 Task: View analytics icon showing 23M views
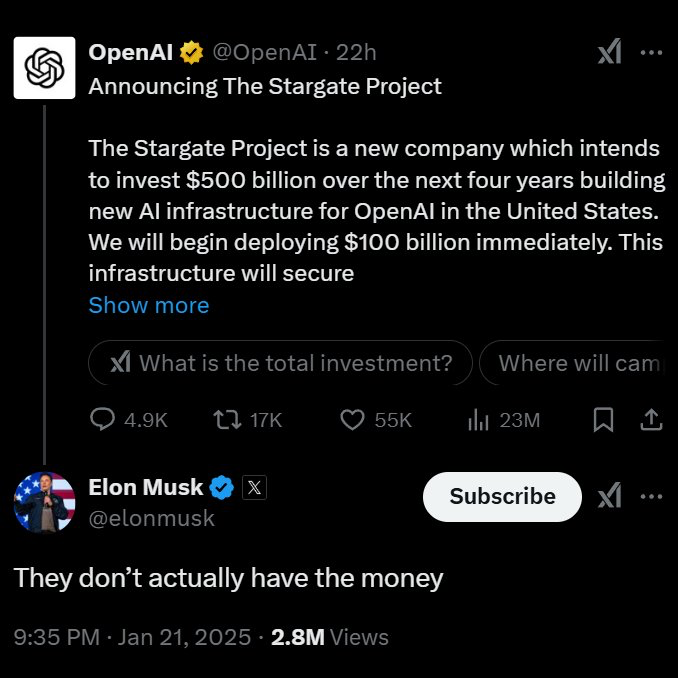(478, 420)
